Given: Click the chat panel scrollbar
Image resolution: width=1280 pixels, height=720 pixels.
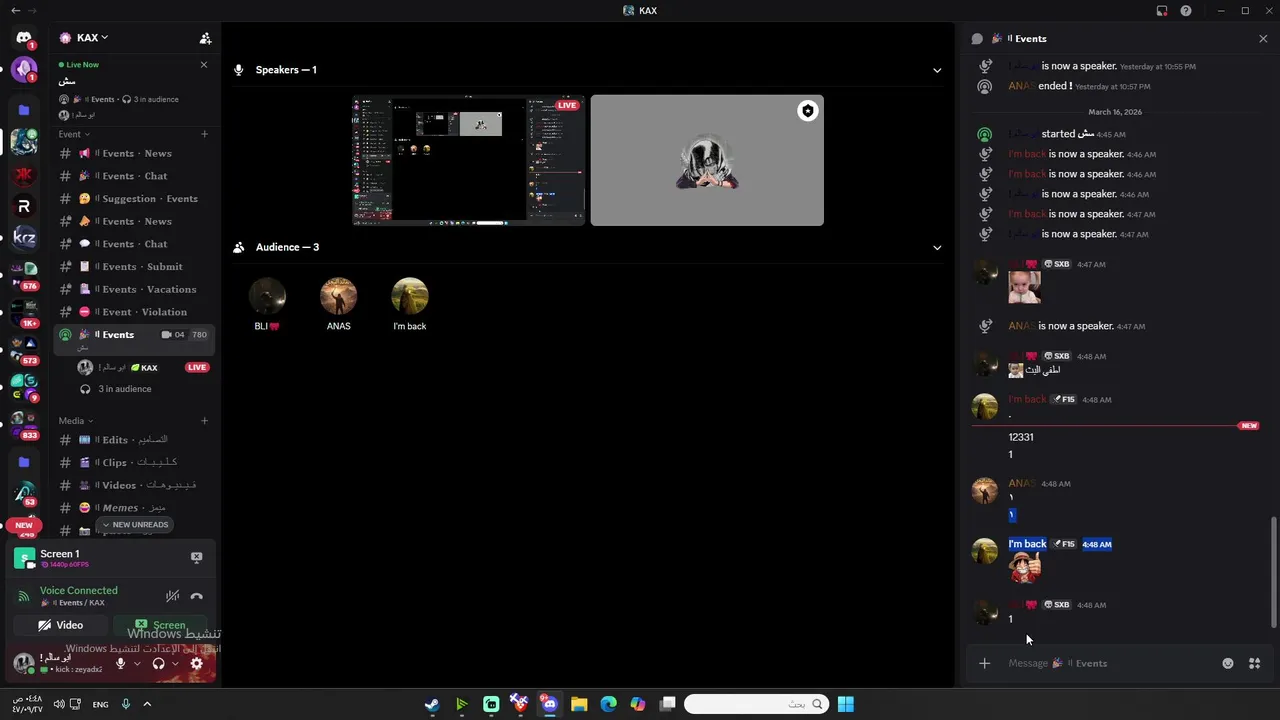Looking at the screenshot, I should click(1273, 572).
